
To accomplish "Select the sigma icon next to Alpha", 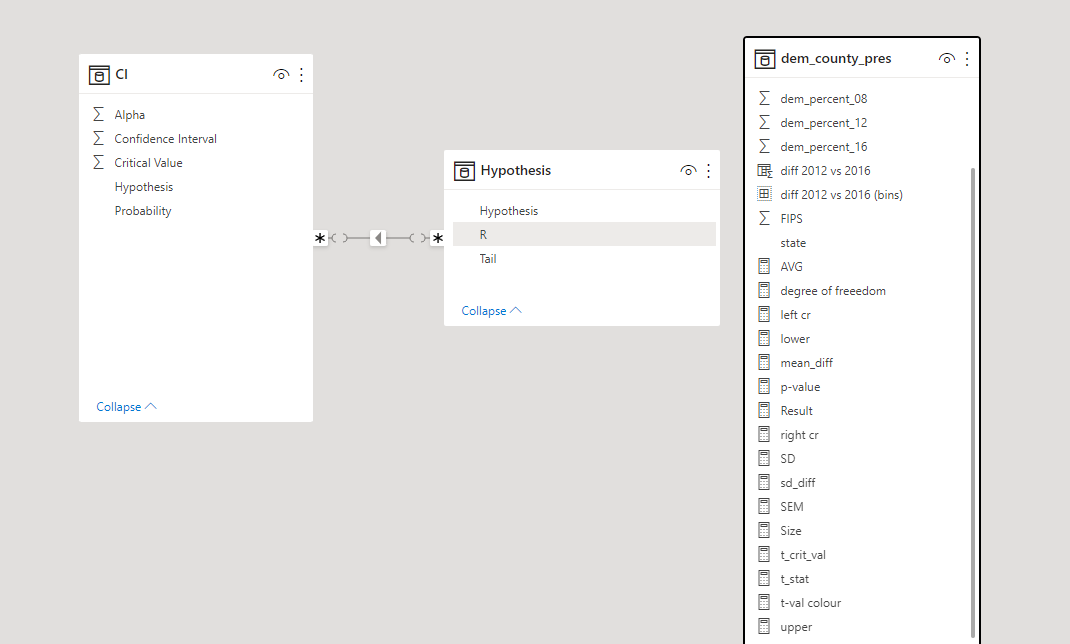I will pos(100,114).
